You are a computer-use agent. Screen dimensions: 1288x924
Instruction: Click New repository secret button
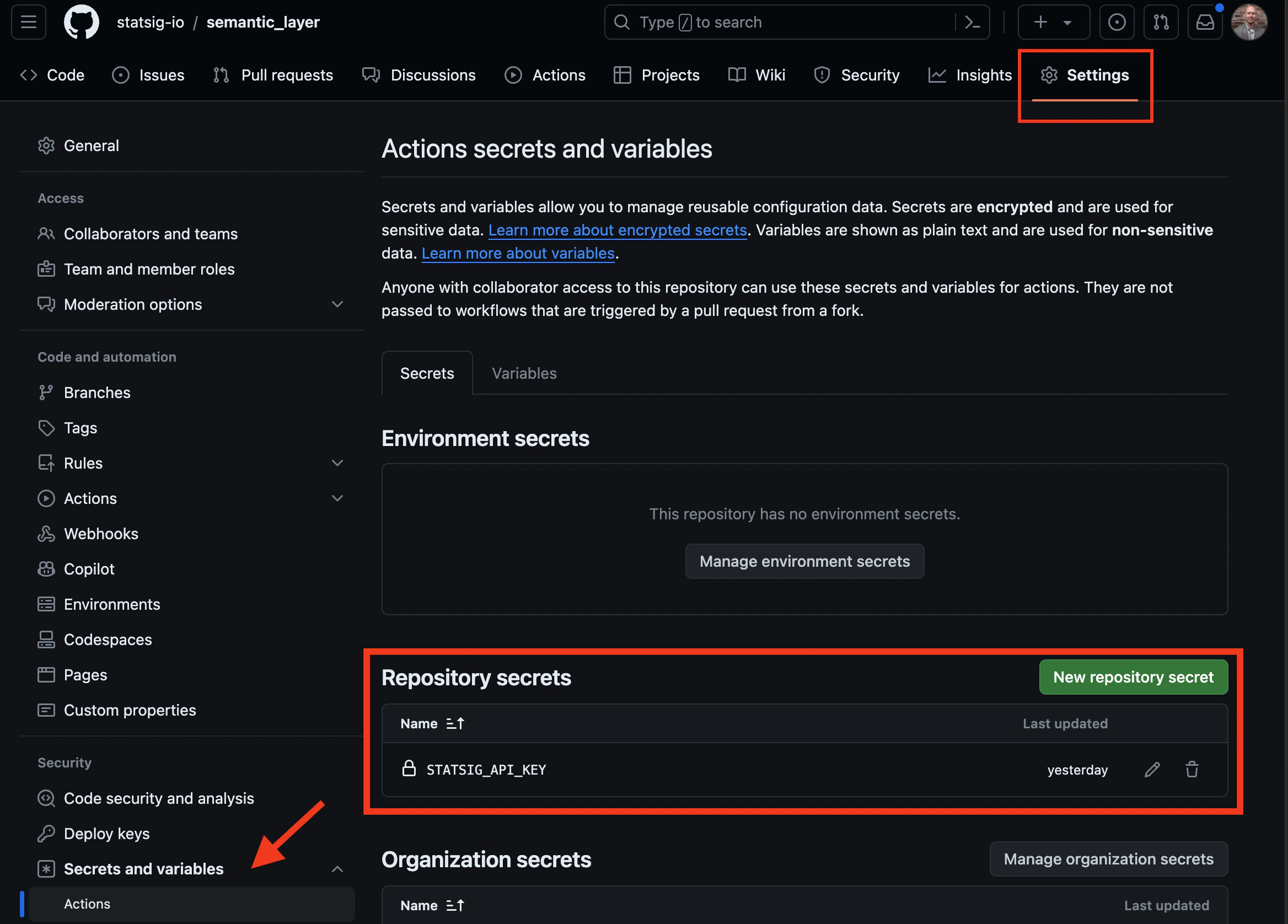(1133, 677)
